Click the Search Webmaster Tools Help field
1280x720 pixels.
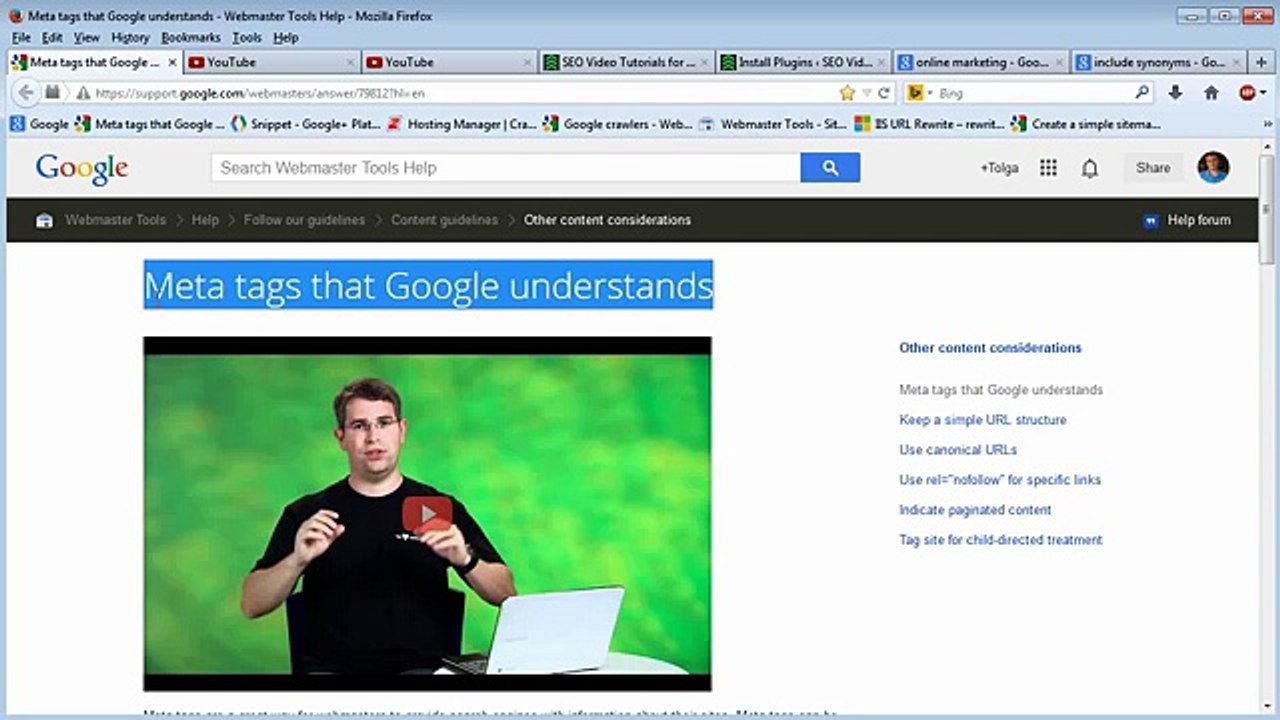506,168
